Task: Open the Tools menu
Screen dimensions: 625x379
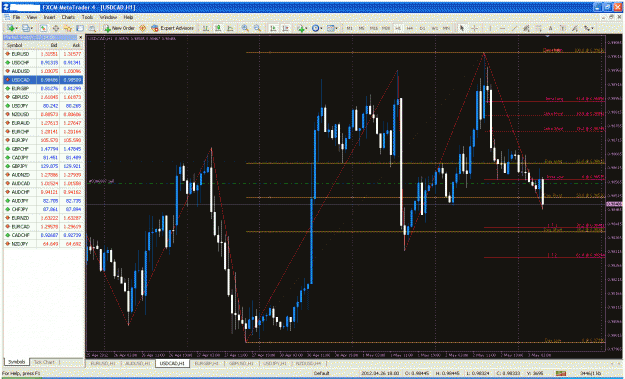Action: (x=87, y=18)
